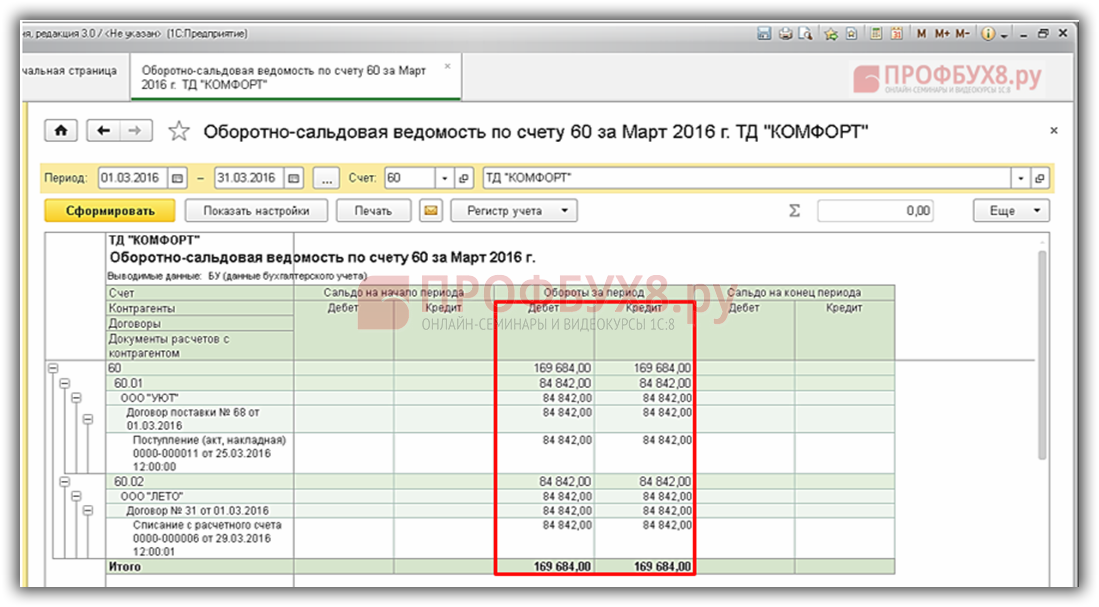This screenshot has height=607, width=1099.
Task: Open the Регистр учета dropdown
Action: (515, 211)
